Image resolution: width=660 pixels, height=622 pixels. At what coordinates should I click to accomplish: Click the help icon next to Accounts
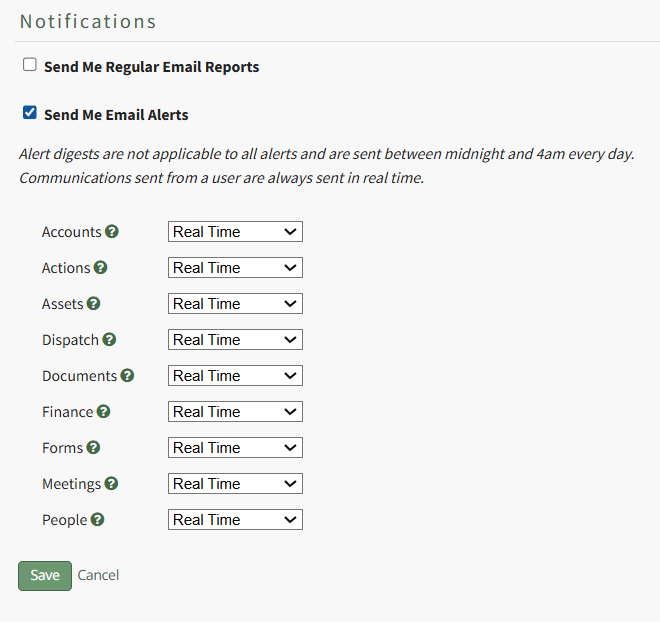coord(112,232)
